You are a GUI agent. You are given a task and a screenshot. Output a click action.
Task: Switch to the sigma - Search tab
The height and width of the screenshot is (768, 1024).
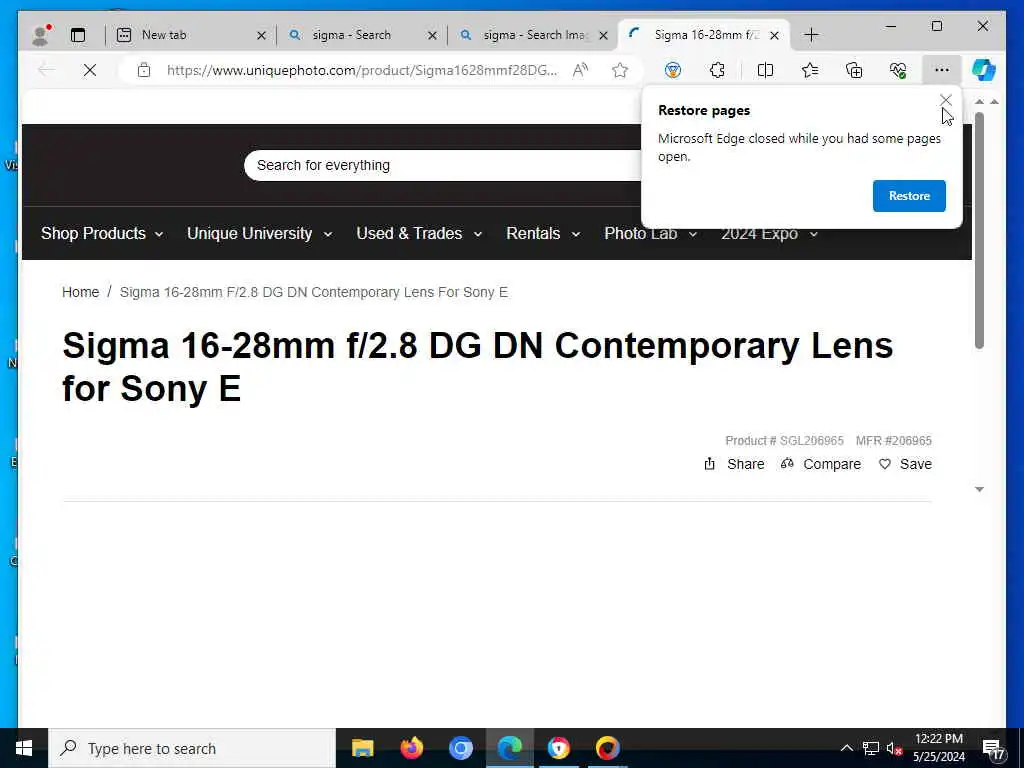[351, 35]
